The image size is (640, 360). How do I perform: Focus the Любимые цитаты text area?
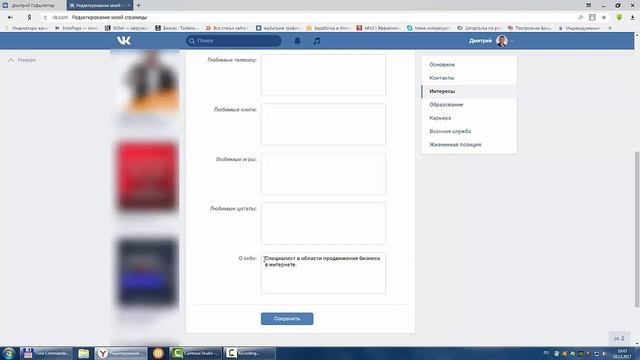(x=323, y=223)
